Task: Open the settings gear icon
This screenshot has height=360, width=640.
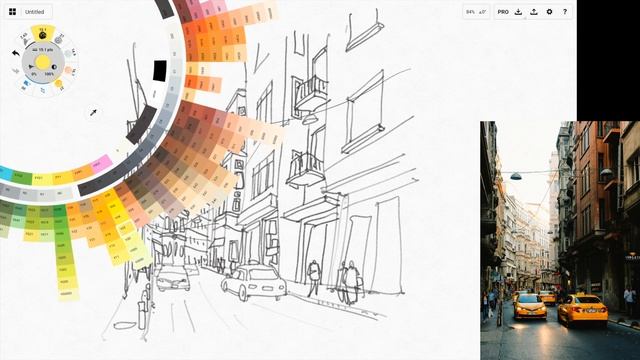Action: [549, 12]
